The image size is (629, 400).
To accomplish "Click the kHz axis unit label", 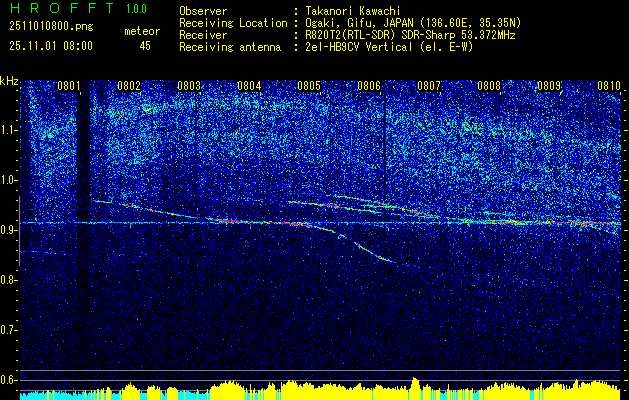I will click(9, 82).
